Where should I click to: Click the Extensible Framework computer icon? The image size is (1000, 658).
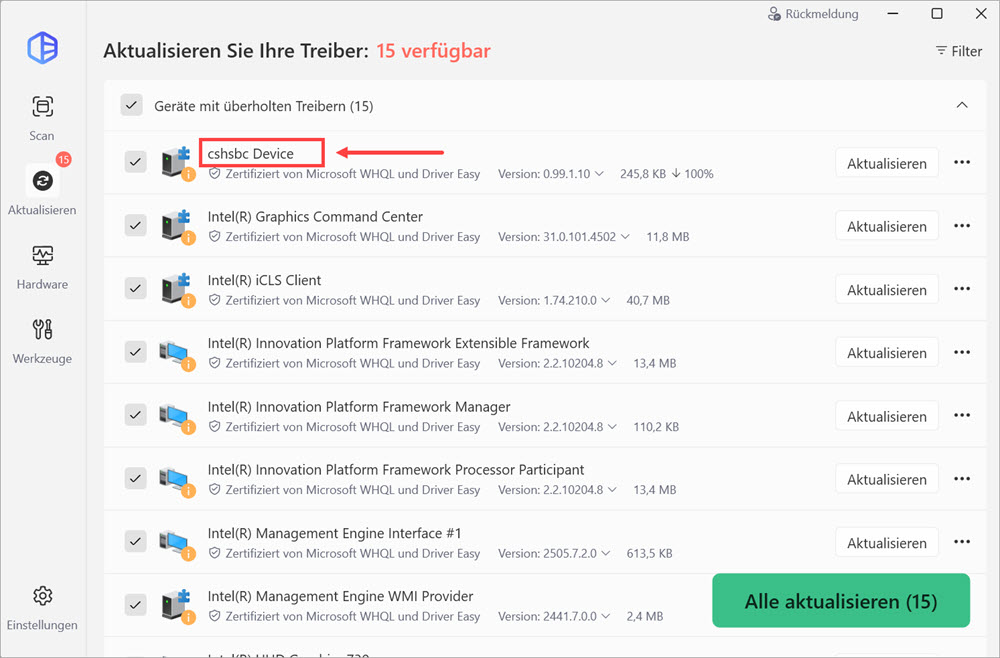point(177,355)
